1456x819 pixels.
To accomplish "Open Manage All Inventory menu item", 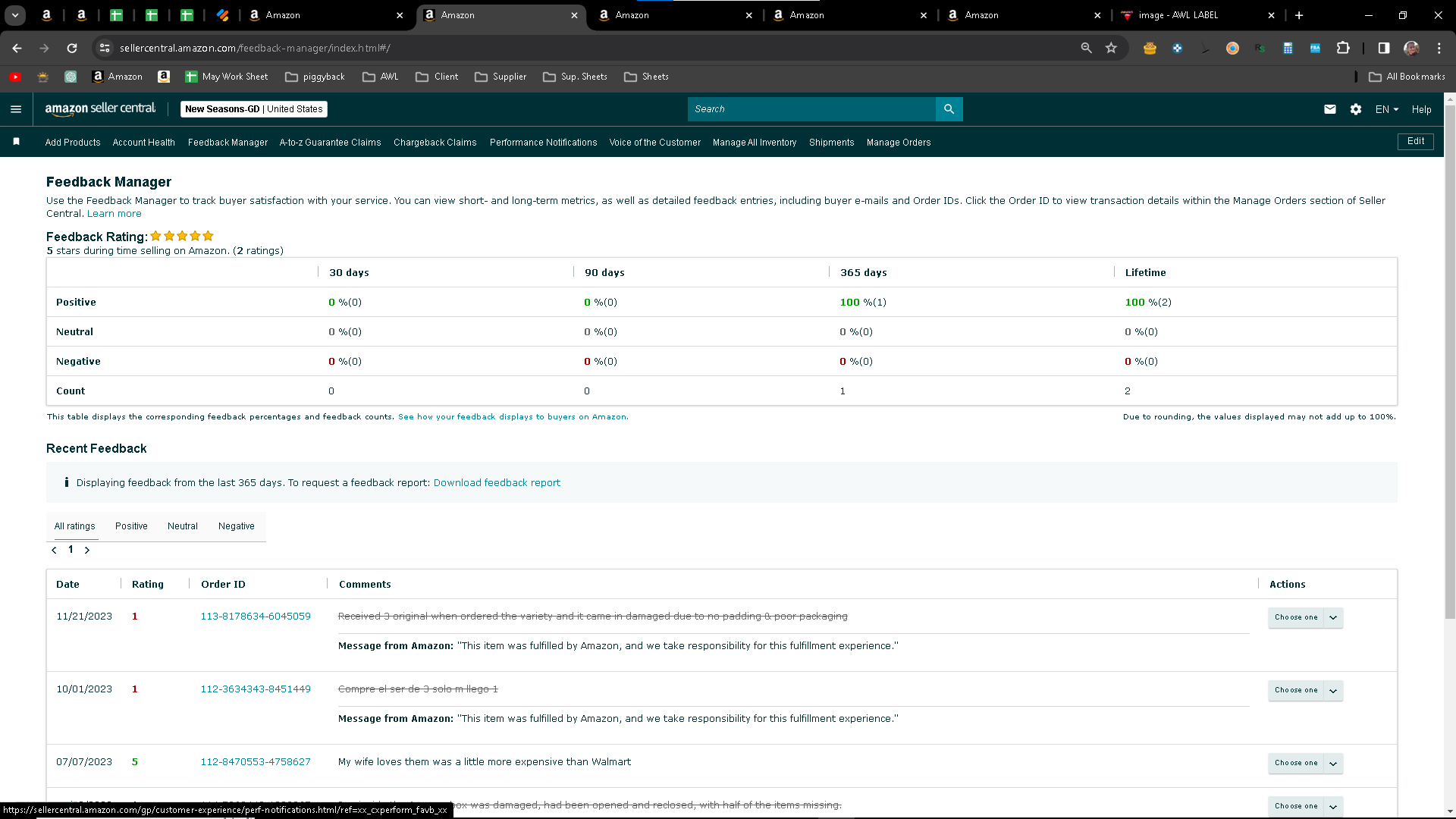I will [x=755, y=143].
